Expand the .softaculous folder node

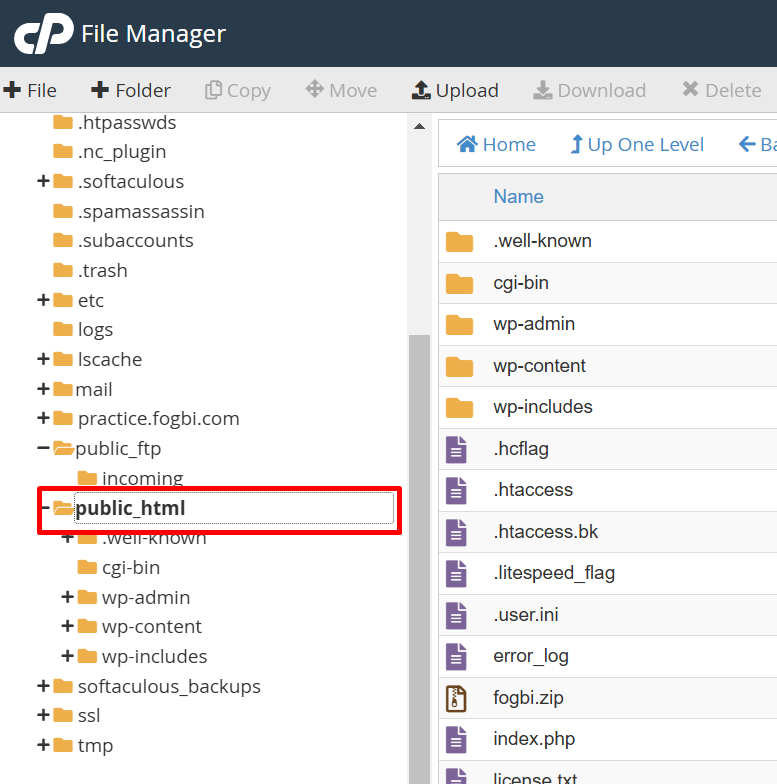(43, 181)
